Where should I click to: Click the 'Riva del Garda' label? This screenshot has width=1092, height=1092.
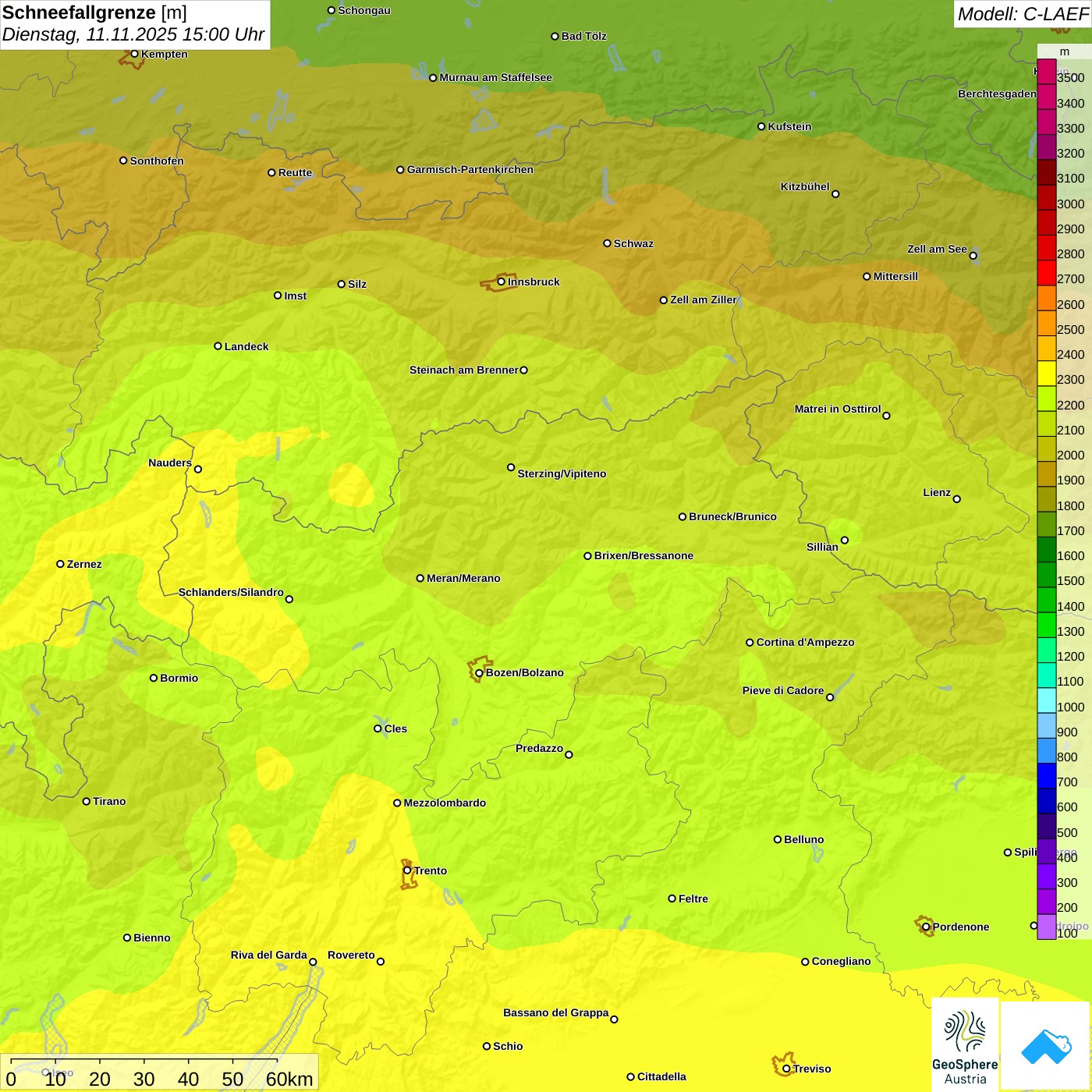269,955
